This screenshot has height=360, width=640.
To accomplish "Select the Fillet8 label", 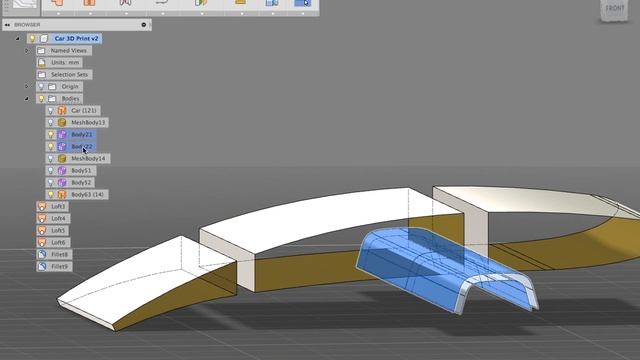I will (x=60, y=255).
